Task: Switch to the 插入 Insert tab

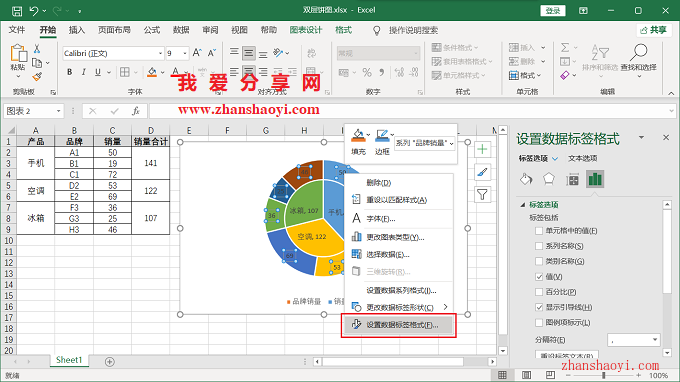Action: tap(76, 30)
